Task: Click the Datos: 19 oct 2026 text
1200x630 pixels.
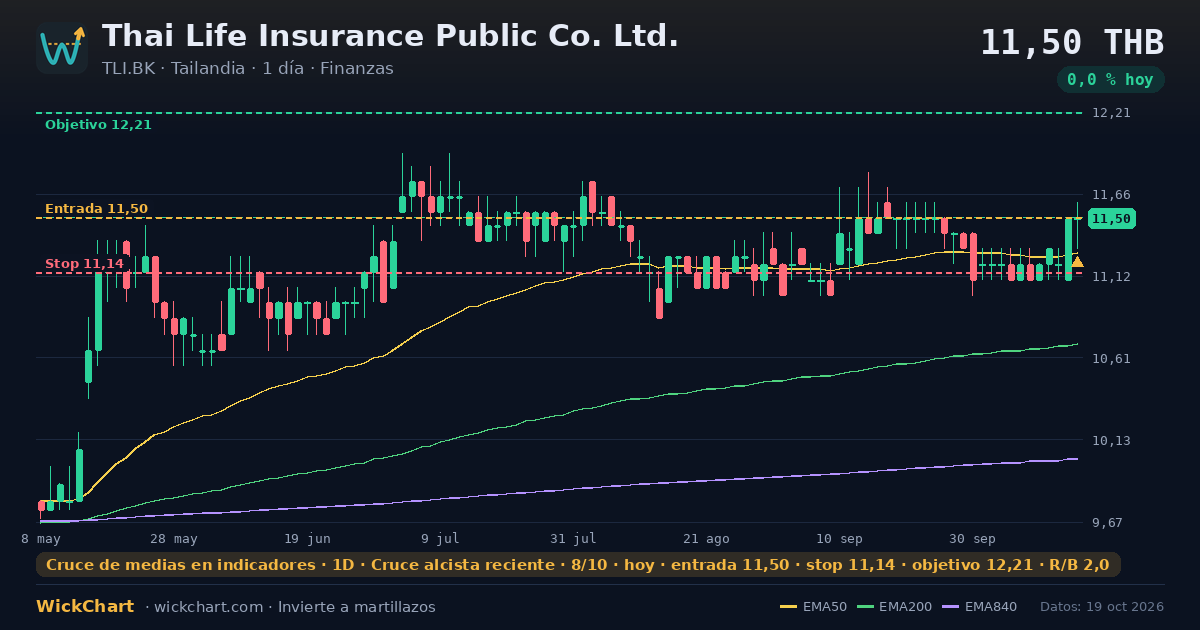Action: 1102,607
